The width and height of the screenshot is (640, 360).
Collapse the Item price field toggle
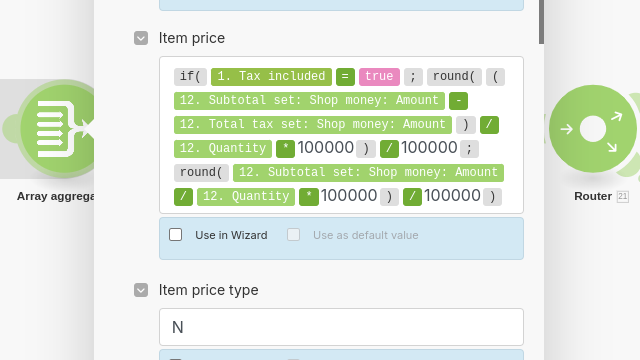(x=141, y=38)
